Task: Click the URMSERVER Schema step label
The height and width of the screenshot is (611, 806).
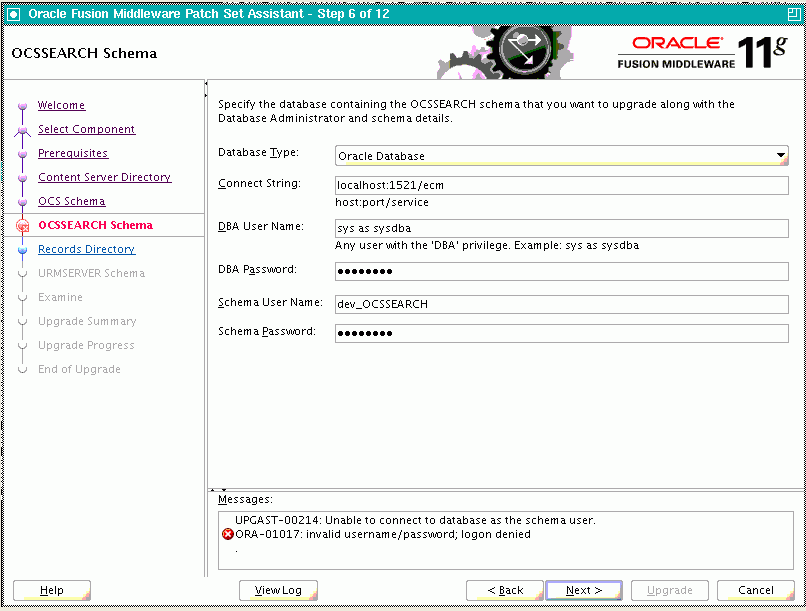Action: pyautogui.click(x=91, y=273)
